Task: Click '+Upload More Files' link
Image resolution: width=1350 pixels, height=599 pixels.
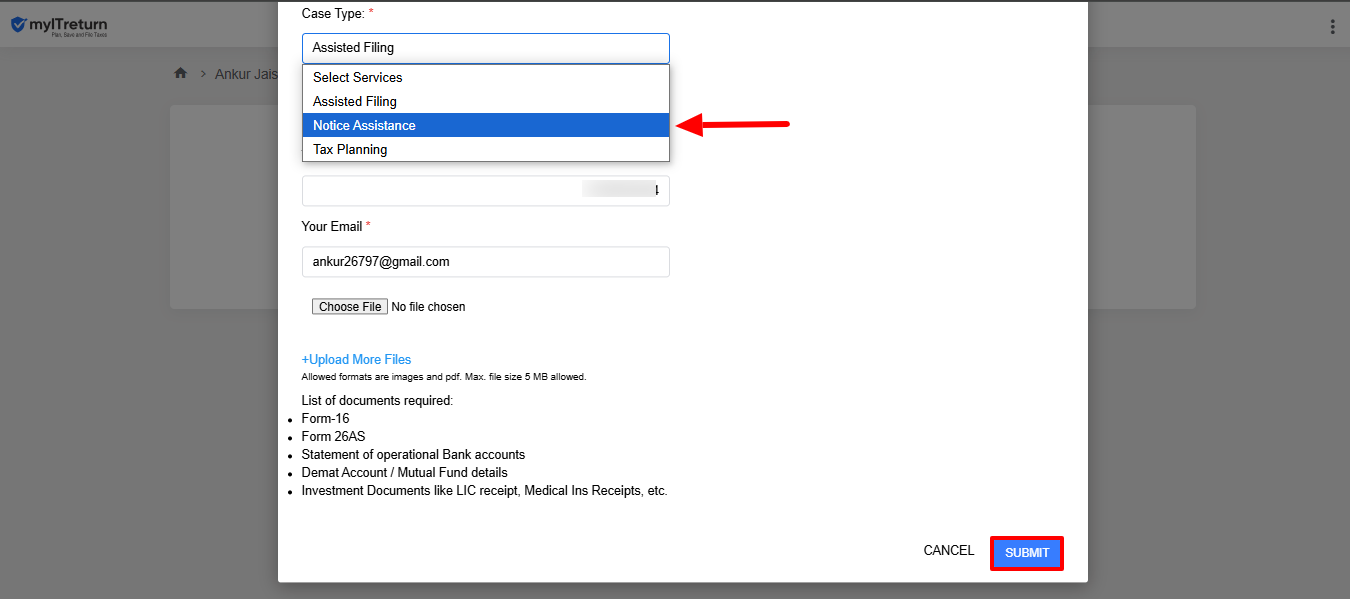Action: 356,359
